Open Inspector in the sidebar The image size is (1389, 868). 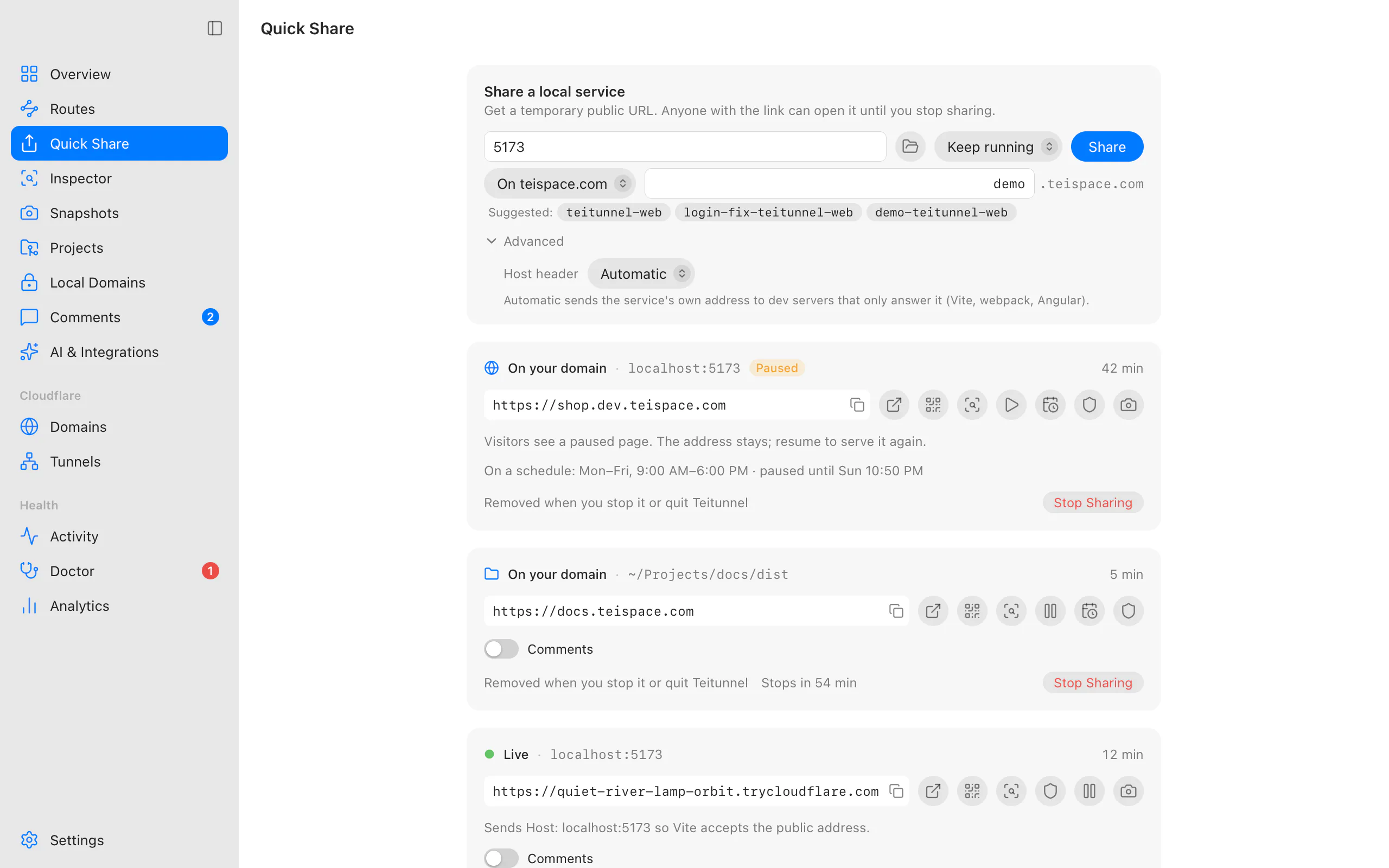click(x=119, y=178)
